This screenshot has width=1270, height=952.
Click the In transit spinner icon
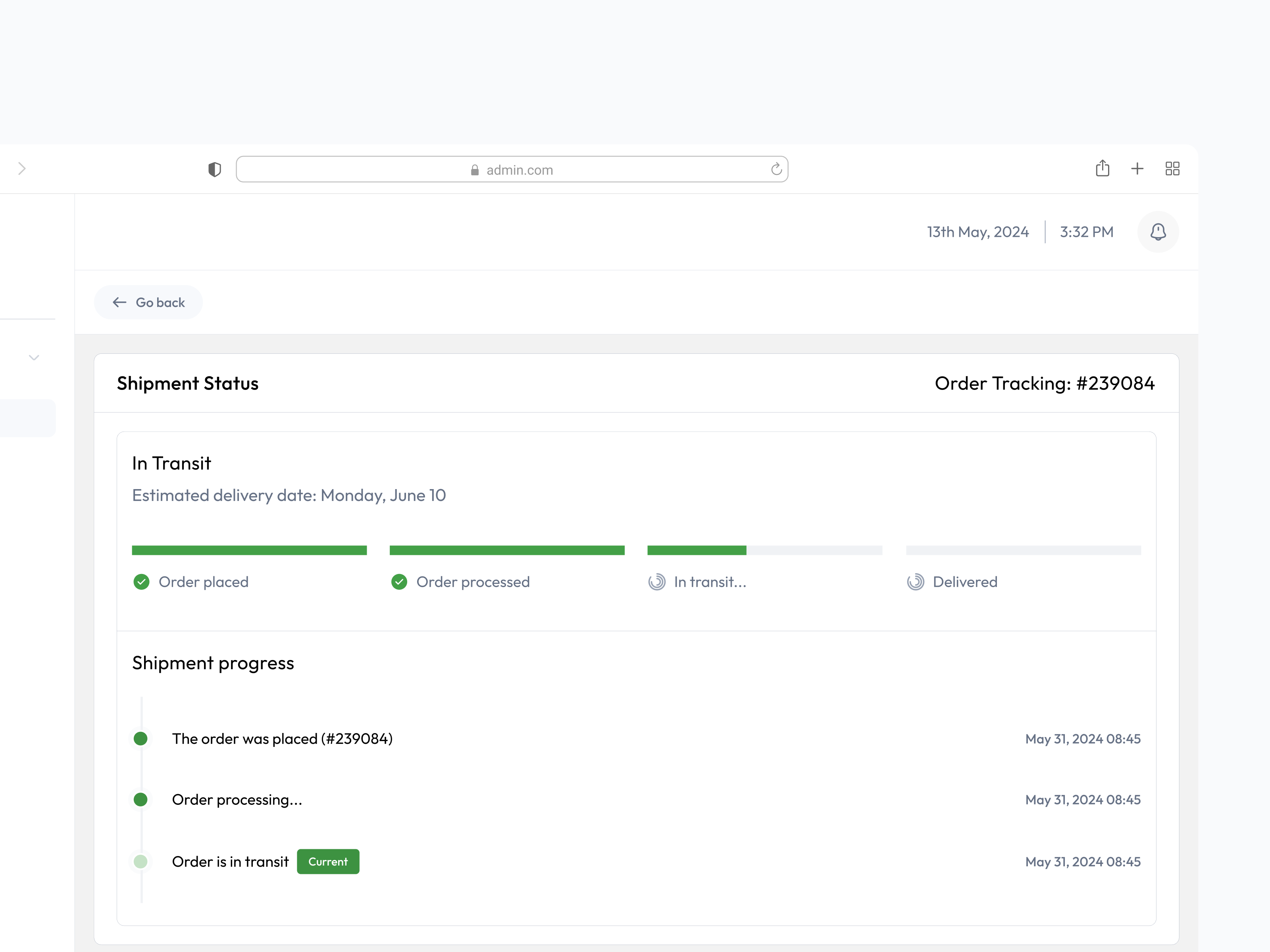pos(657,582)
